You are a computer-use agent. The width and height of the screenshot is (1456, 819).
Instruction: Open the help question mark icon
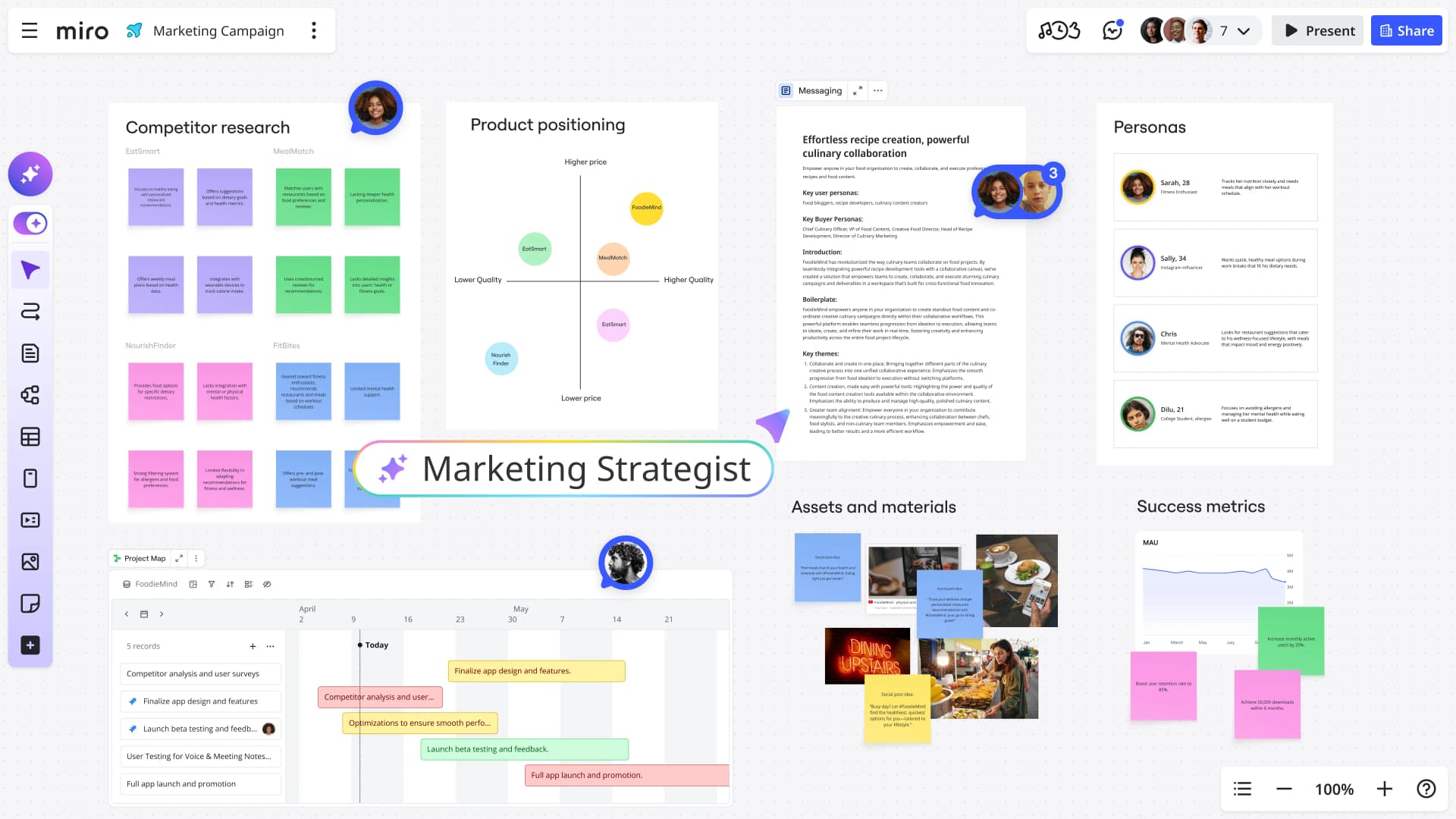(x=1426, y=789)
